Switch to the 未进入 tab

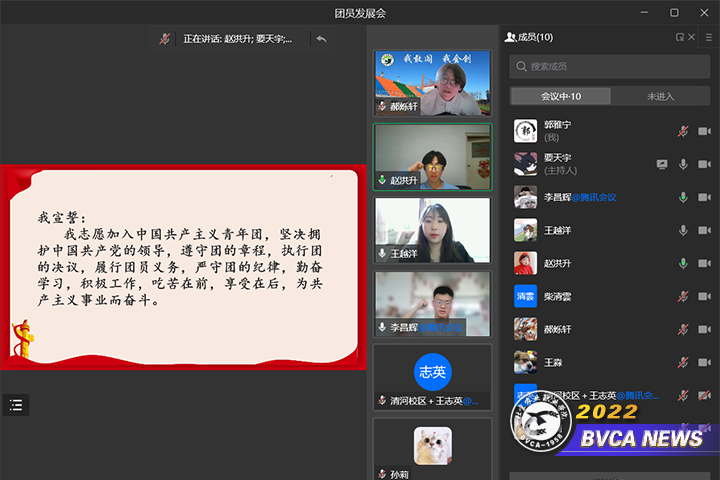point(660,97)
